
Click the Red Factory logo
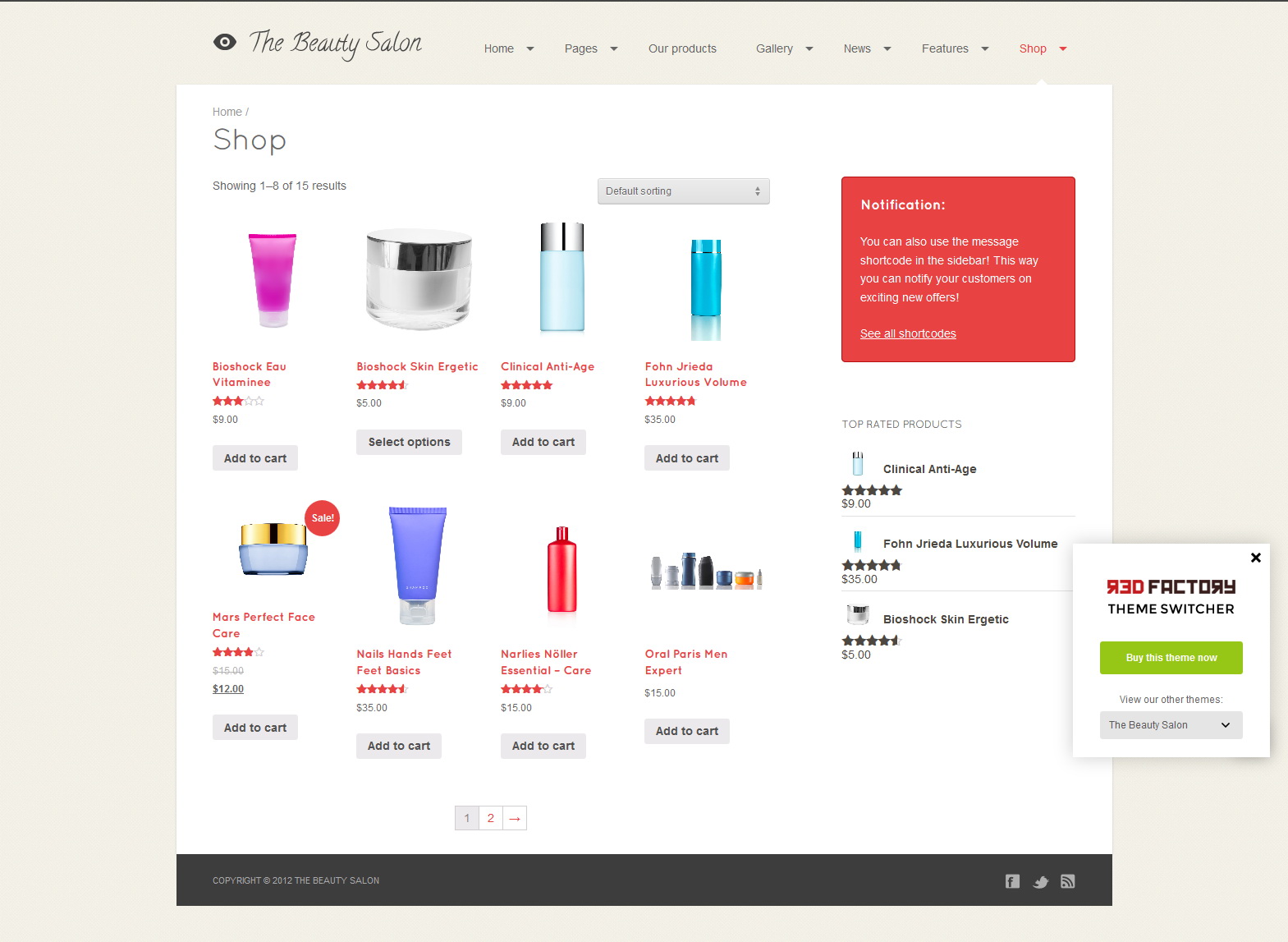(1171, 586)
